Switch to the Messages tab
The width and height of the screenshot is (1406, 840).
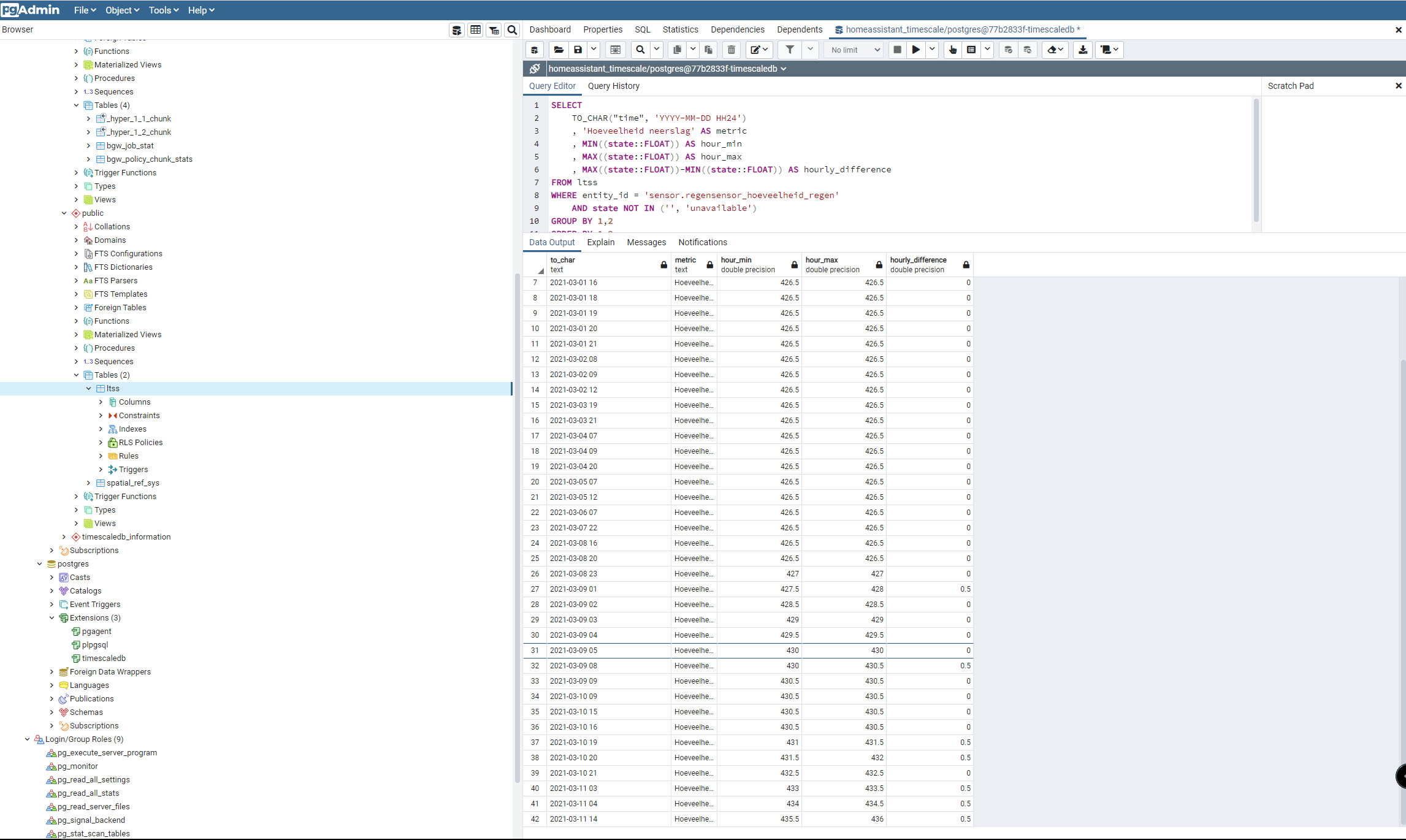coord(646,242)
